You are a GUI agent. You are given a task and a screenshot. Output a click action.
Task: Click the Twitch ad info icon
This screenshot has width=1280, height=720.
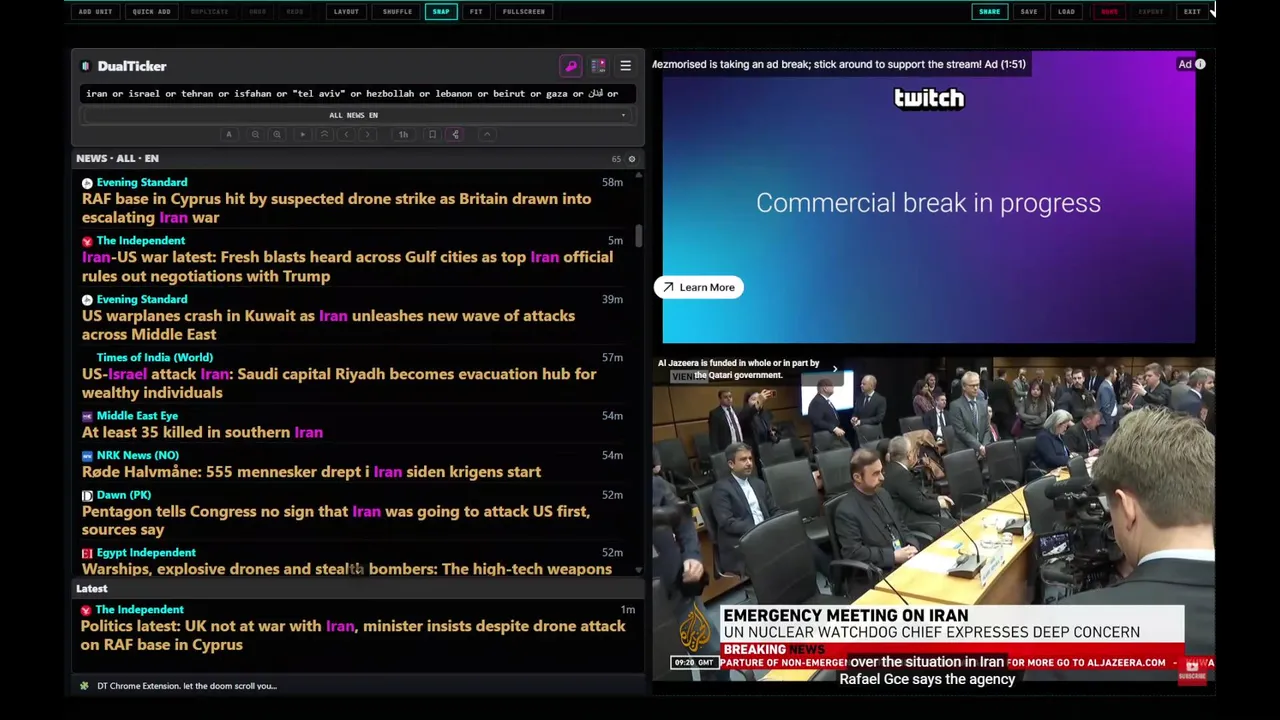(1200, 64)
